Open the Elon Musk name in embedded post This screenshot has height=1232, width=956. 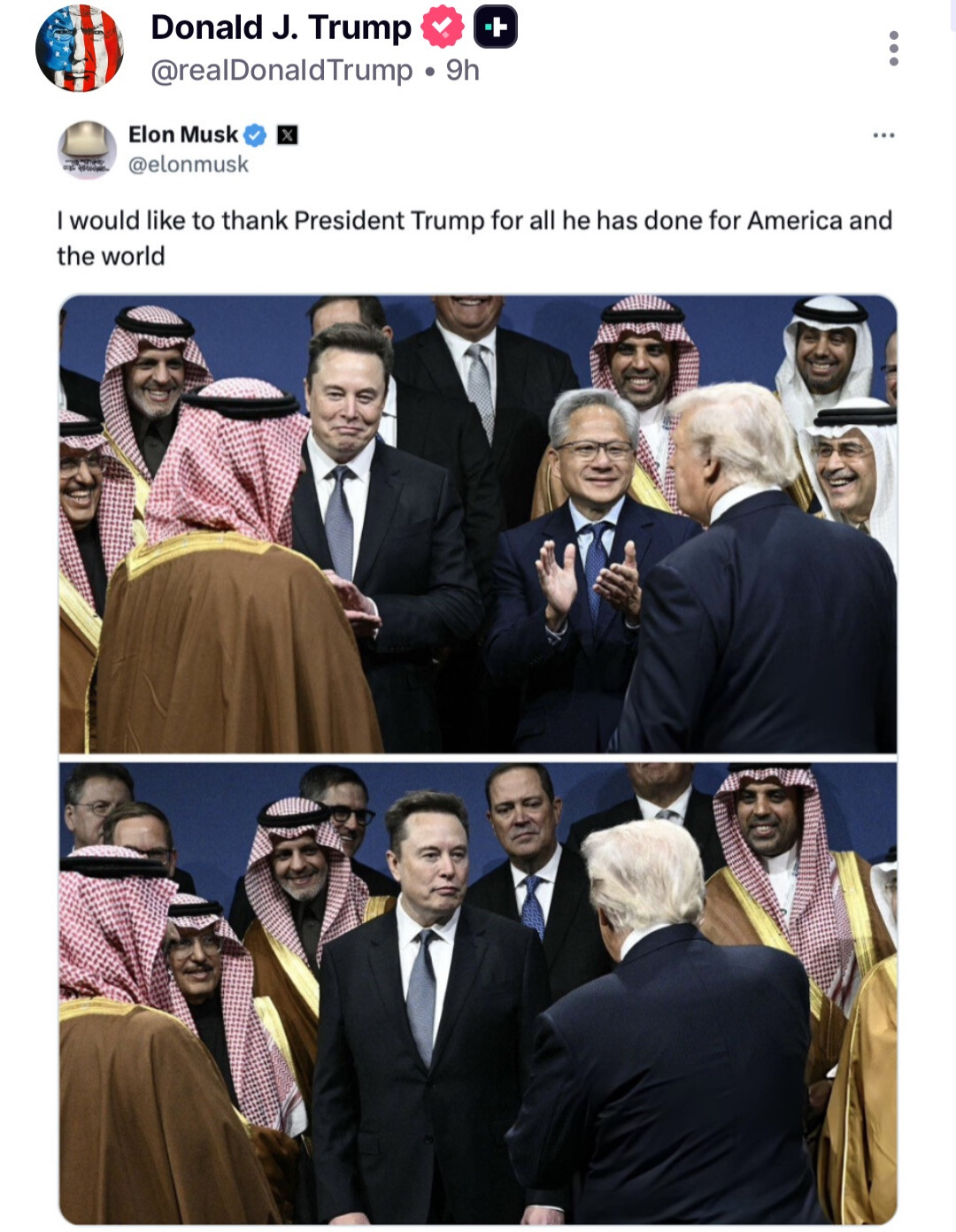click(183, 135)
